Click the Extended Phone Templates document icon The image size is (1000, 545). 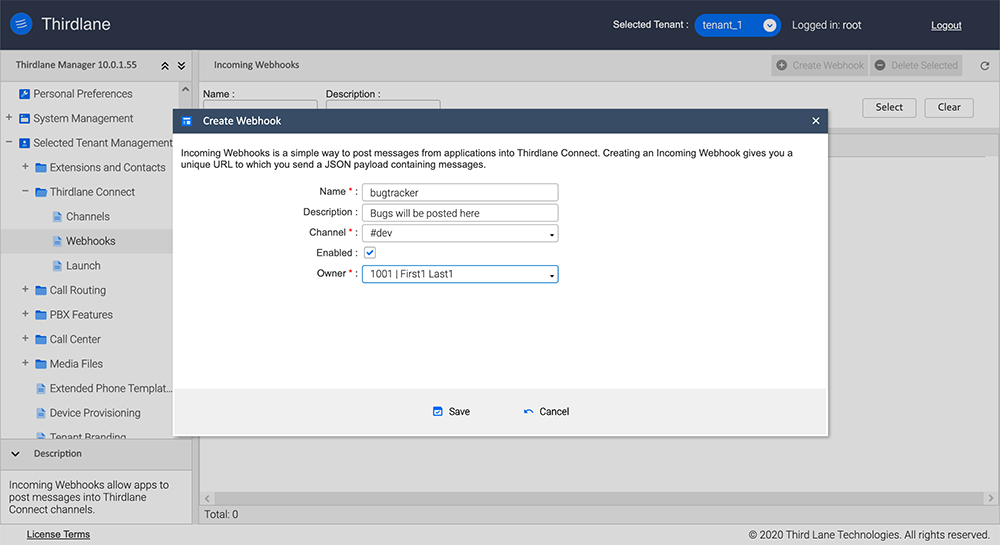pyautogui.click(x=41, y=388)
